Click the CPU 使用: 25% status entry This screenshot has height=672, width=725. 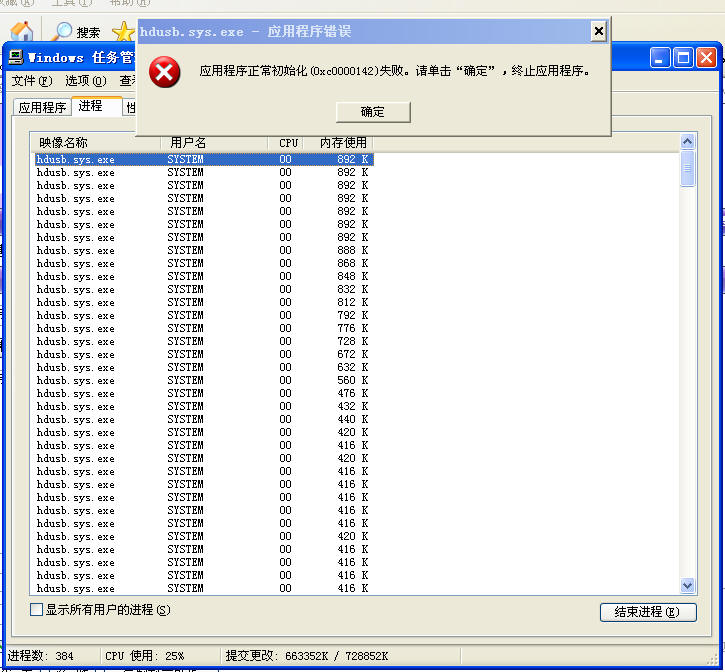(x=144, y=656)
